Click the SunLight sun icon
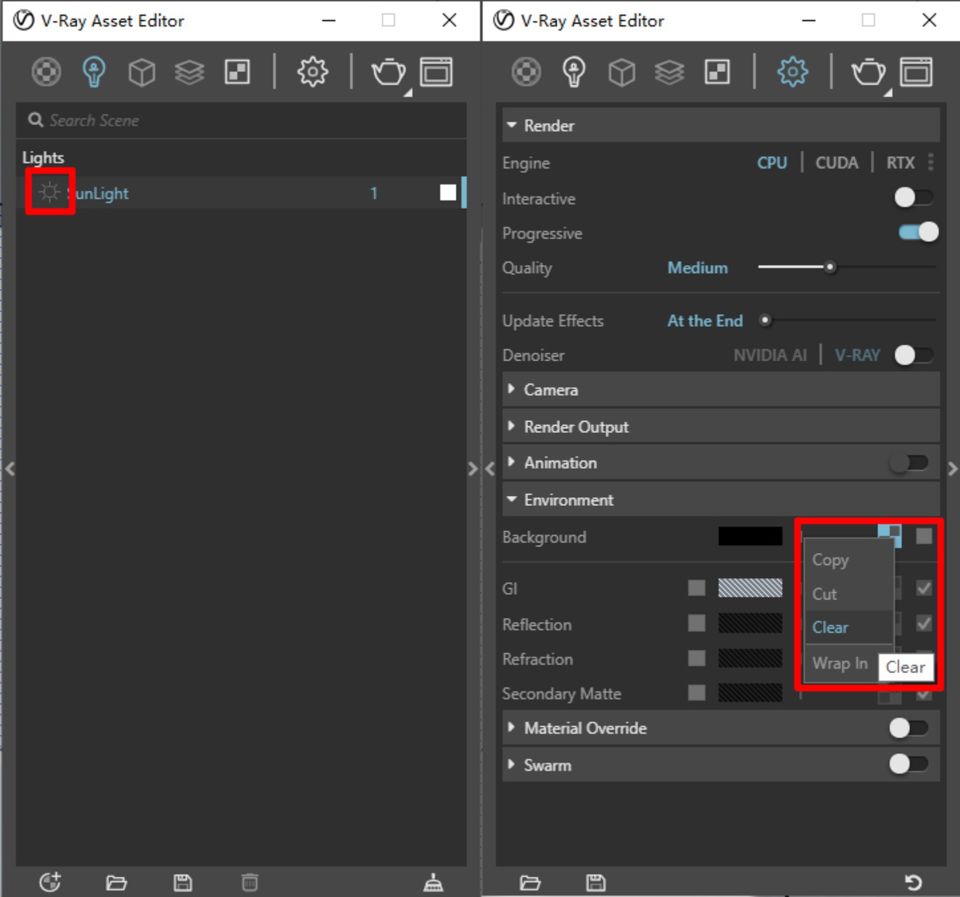 (49, 193)
